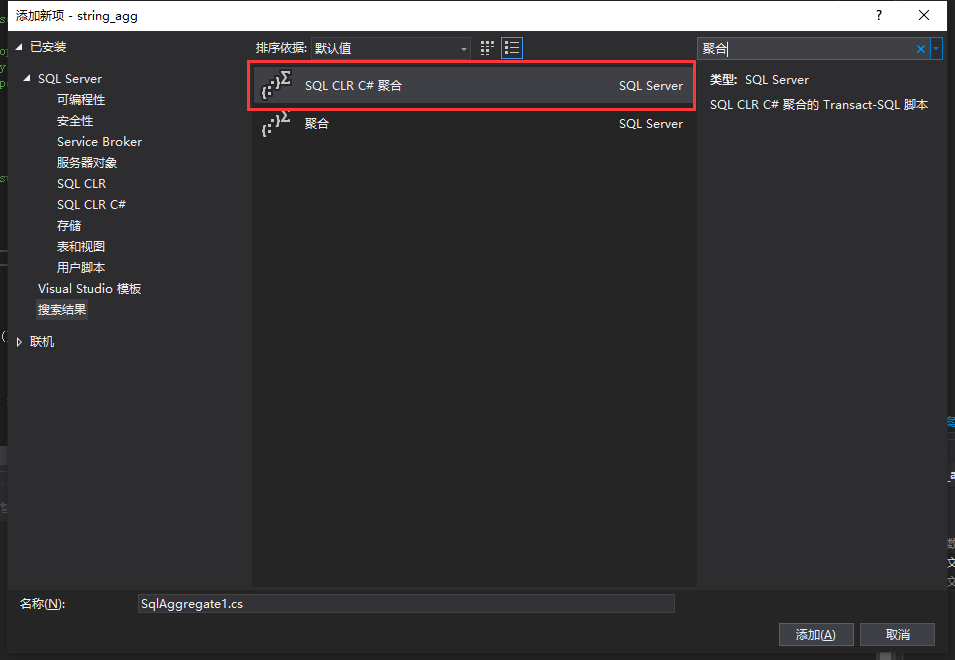Select the 已安装 tree item
This screenshot has width=955, height=660.
tap(48, 46)
